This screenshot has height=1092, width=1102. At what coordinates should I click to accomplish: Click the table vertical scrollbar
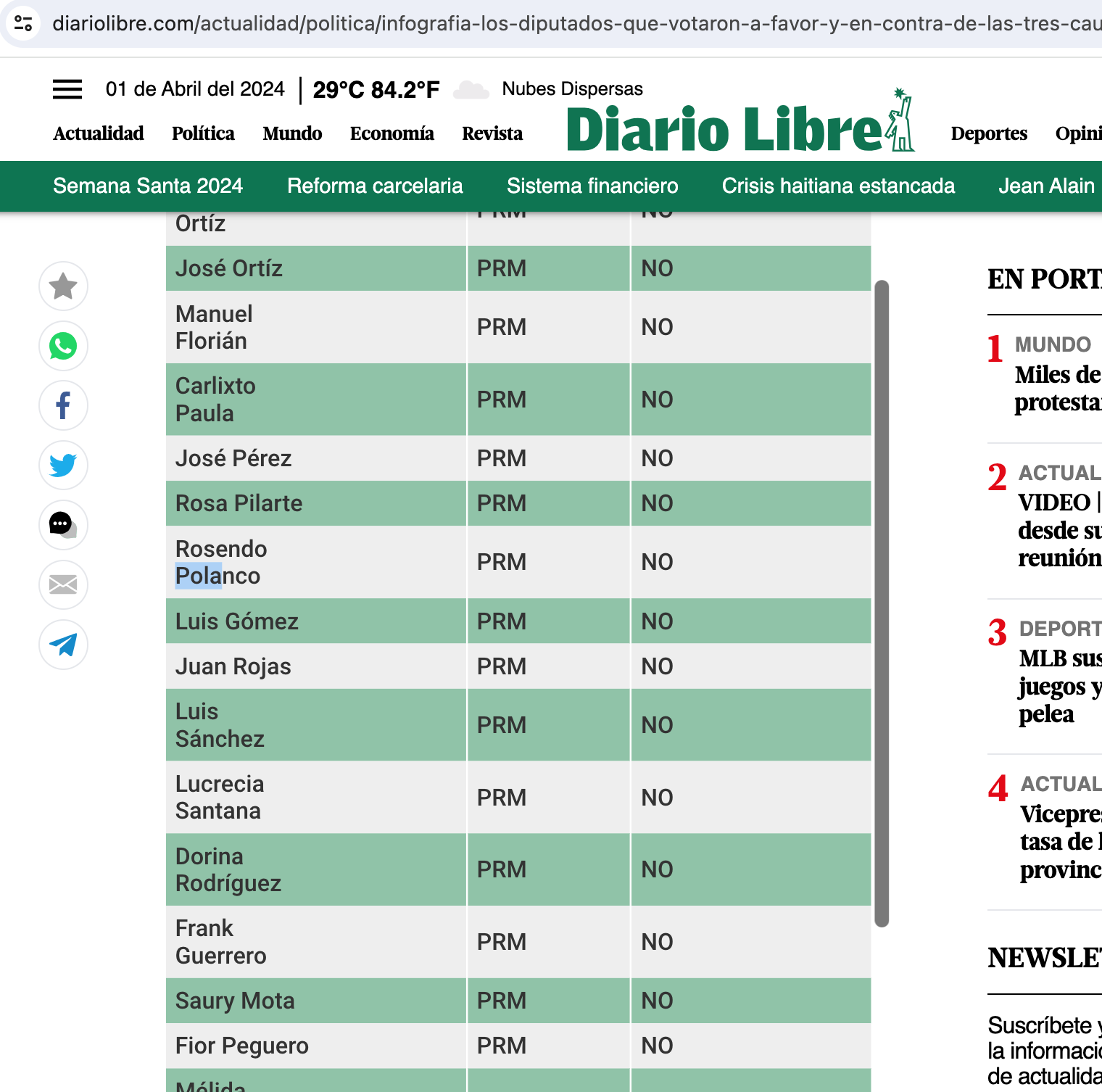[x=882, y=603]
